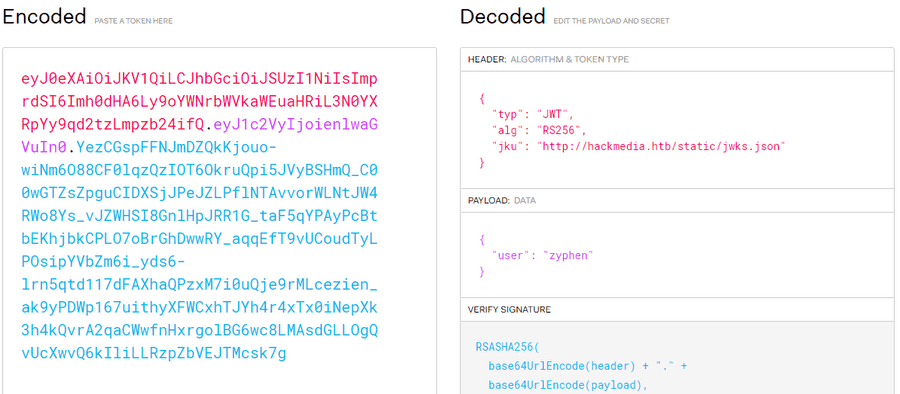Click the RSASHA256( text in the signature box

(507, 347)
